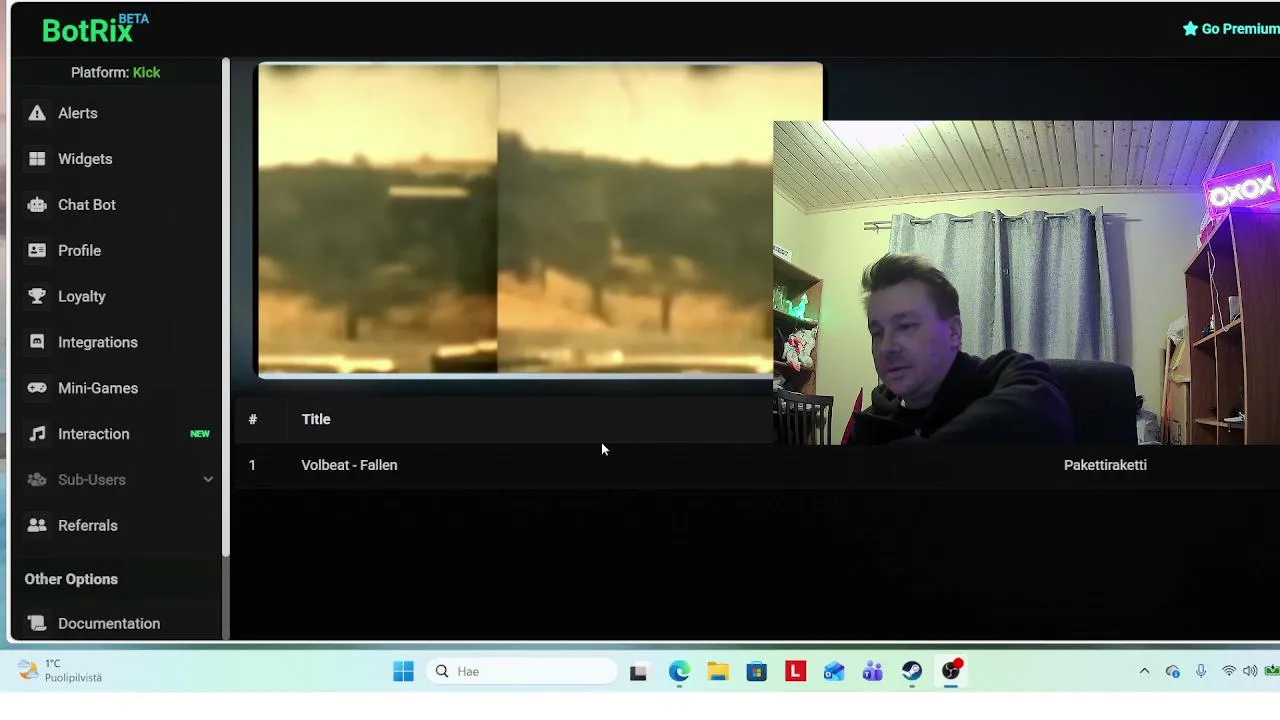The width and height of the screenshot is (1280, 720).
Task: Open File Explorer from taskbar
Action: click(718, 671)
